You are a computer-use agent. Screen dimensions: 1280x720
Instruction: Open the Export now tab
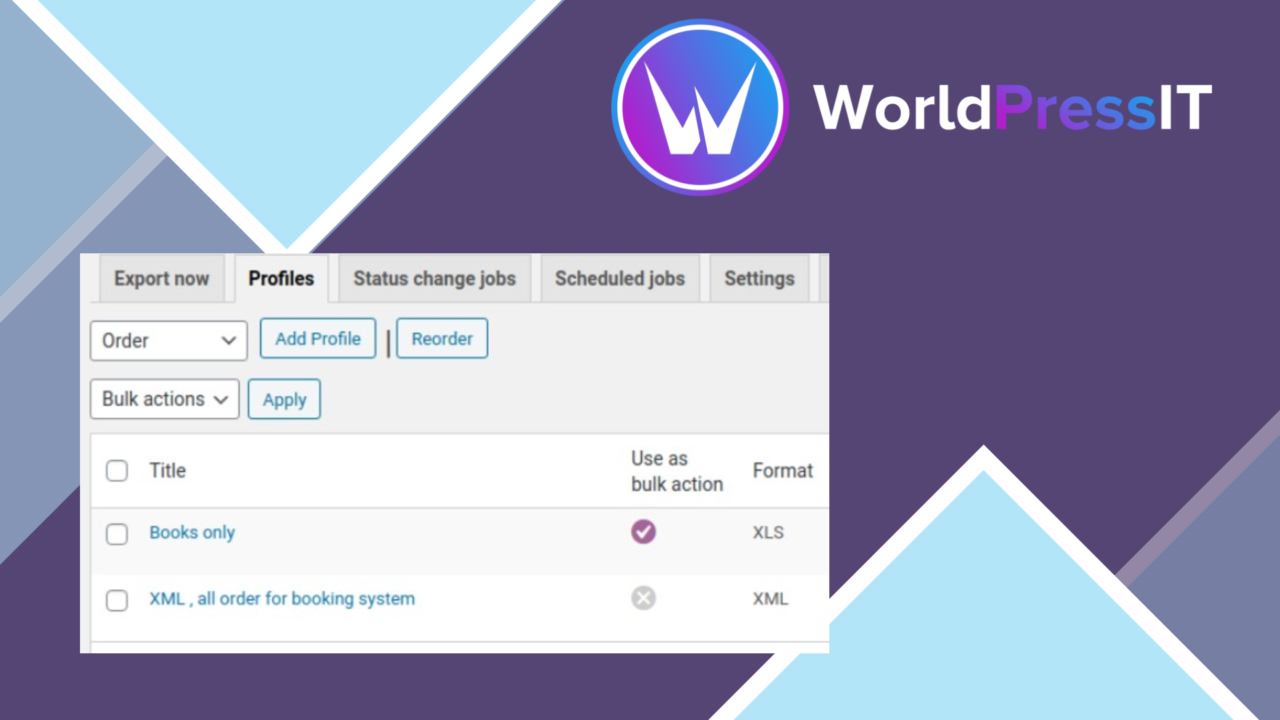click(161, 279)
